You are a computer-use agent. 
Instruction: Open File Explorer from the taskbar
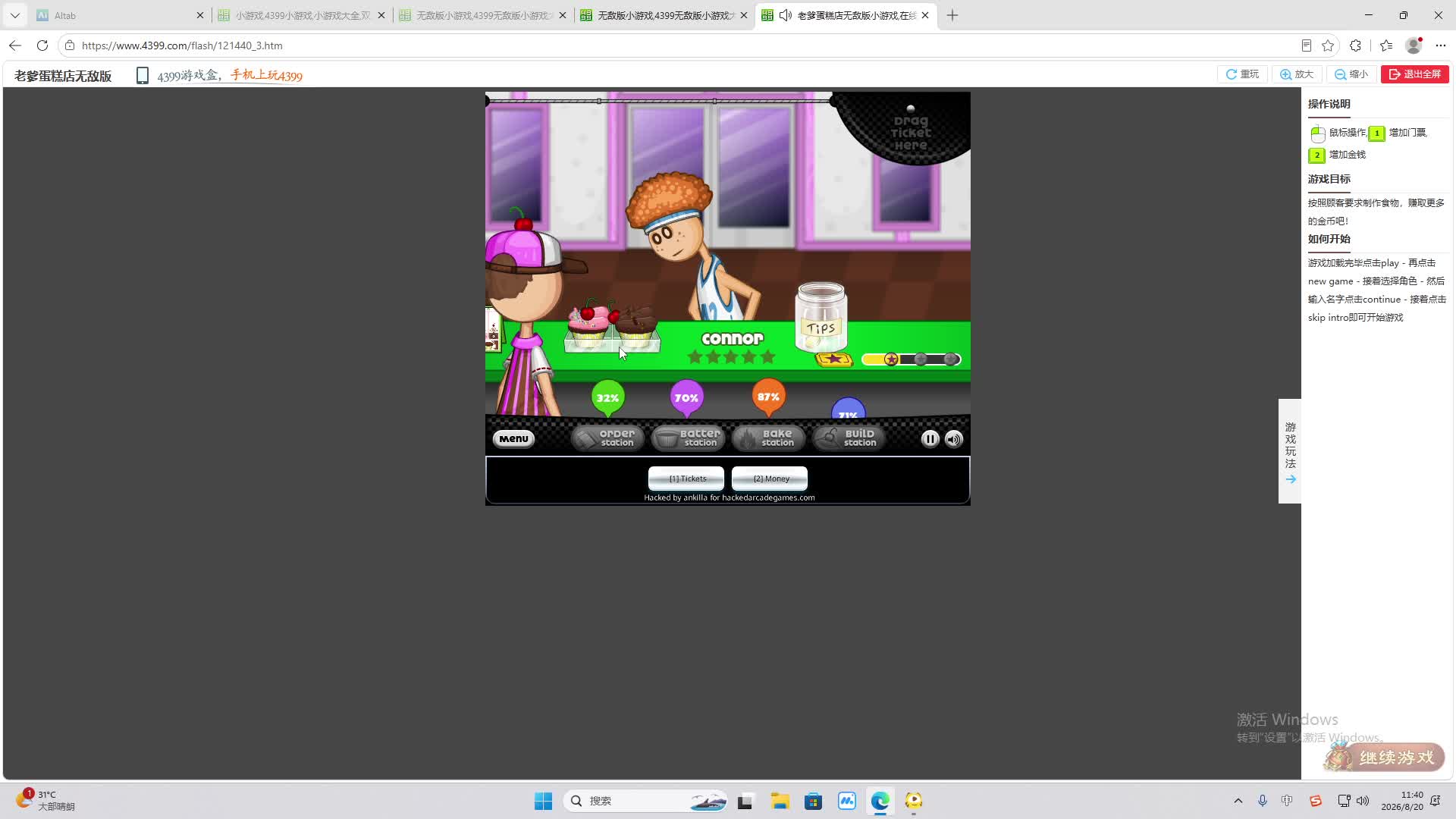[x=780, y=801]
